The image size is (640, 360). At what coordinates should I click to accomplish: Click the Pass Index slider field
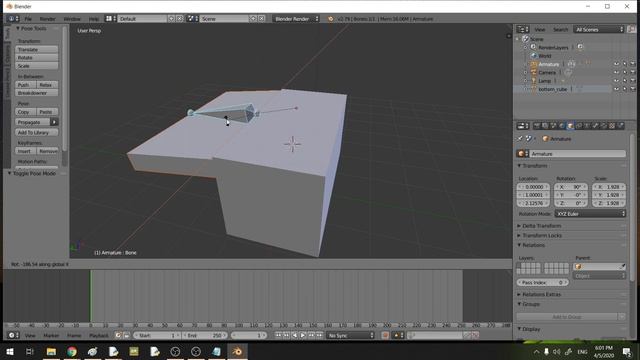tap(542, 282)
